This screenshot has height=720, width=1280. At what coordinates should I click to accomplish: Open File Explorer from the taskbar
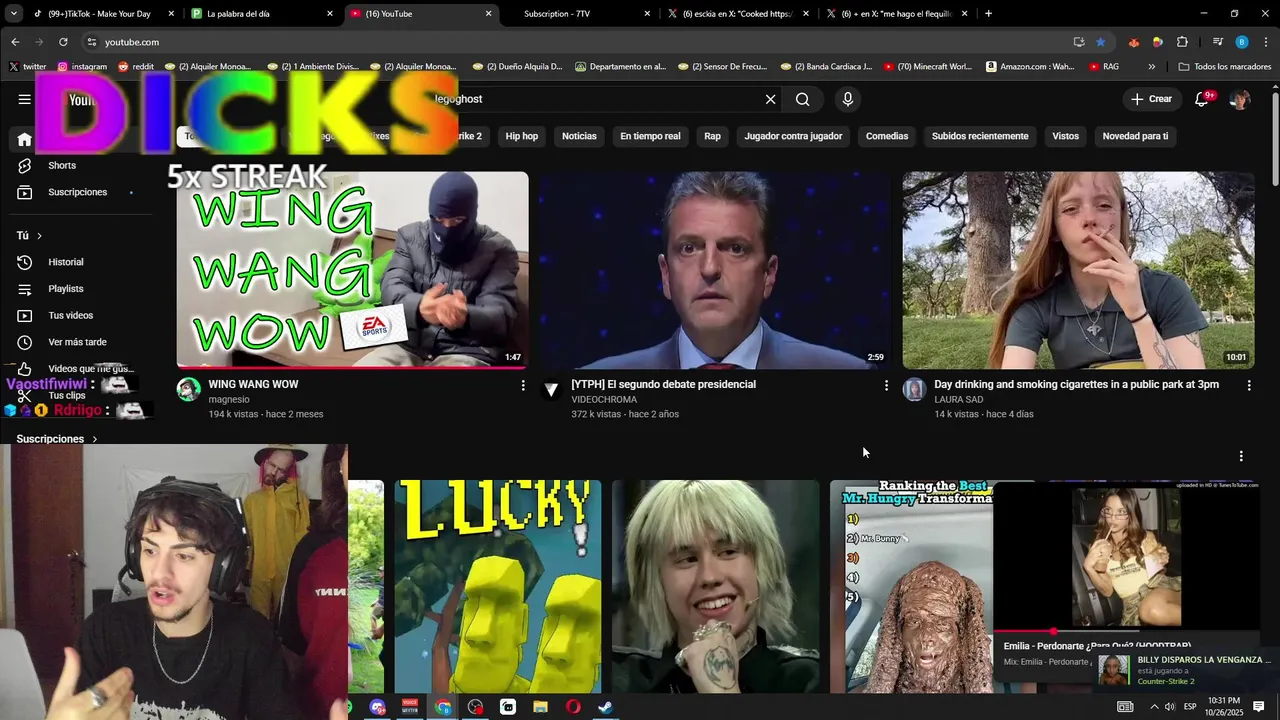540,707
